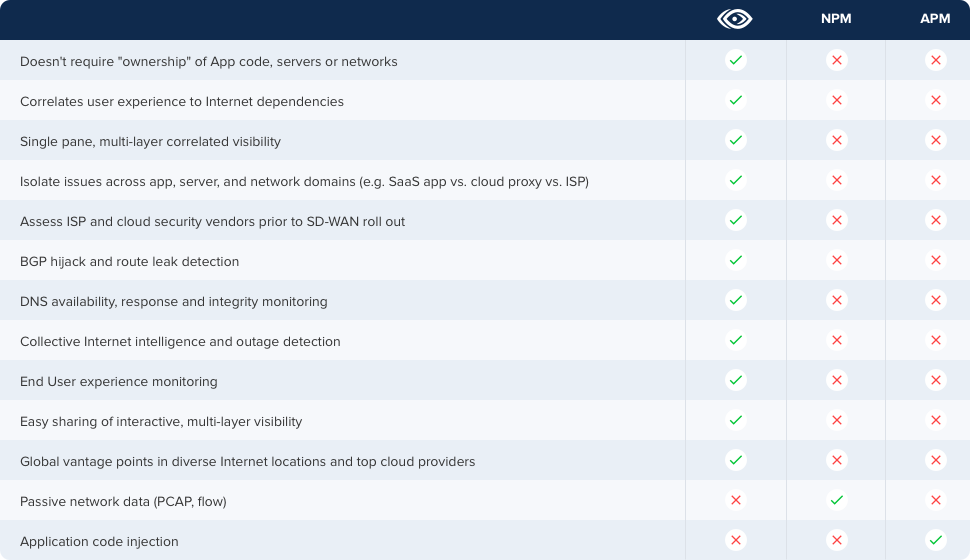Click APM red X for End User experience monitoring
This screenshot has width=970, height=560.
pyautogui.click(x=935, y=380)
